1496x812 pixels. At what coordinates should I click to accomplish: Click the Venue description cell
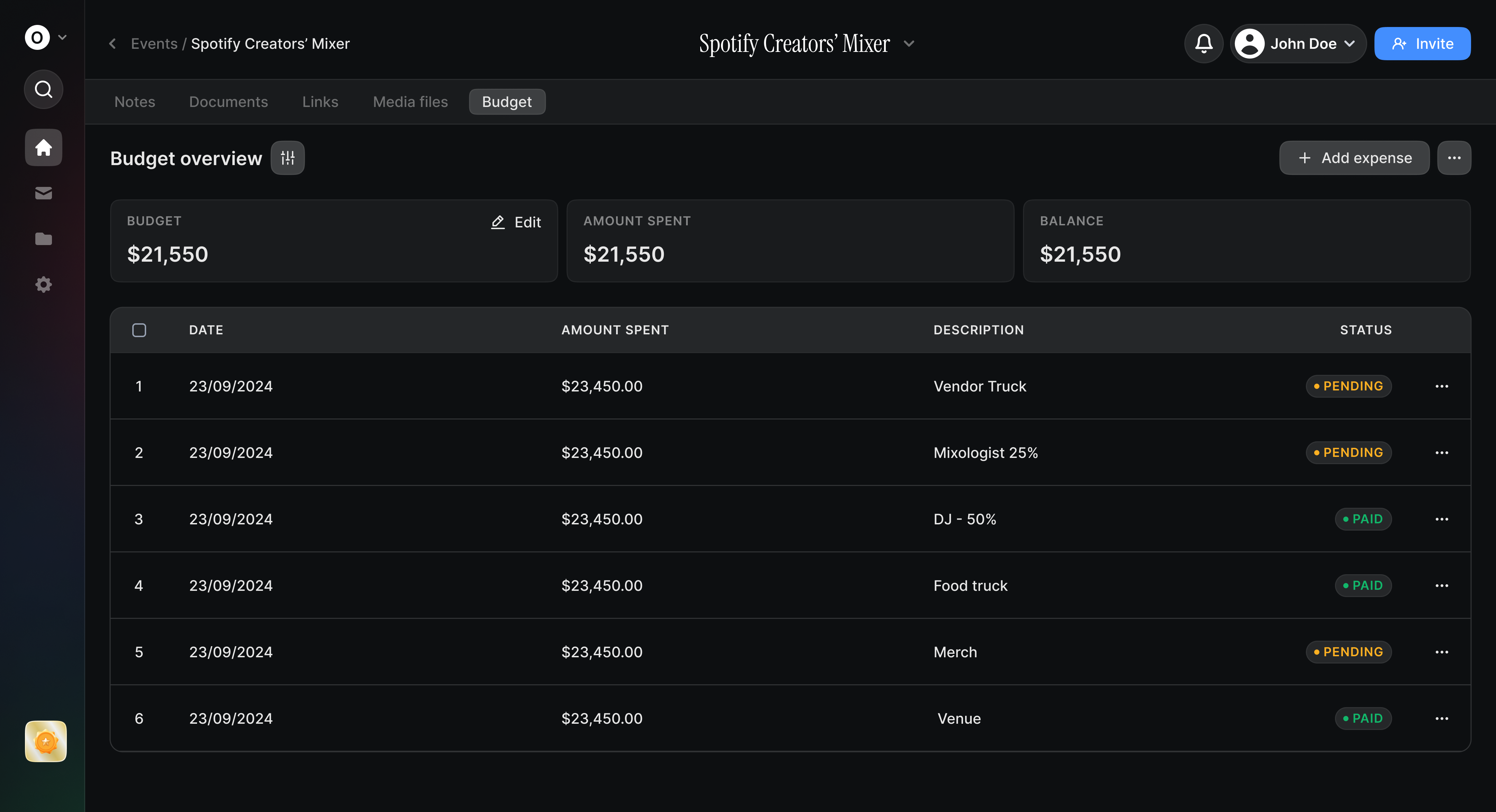tap(959, 719)
